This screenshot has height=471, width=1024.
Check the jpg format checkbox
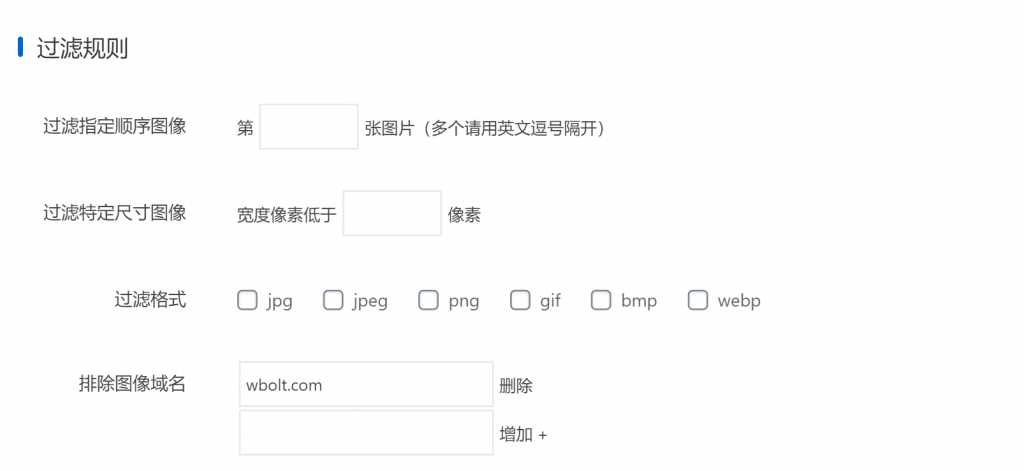(x=247, y=300)
